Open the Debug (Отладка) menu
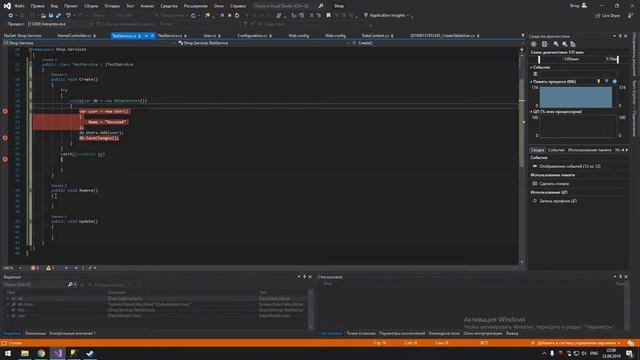640x360 pixels. [x=112, y=6]
